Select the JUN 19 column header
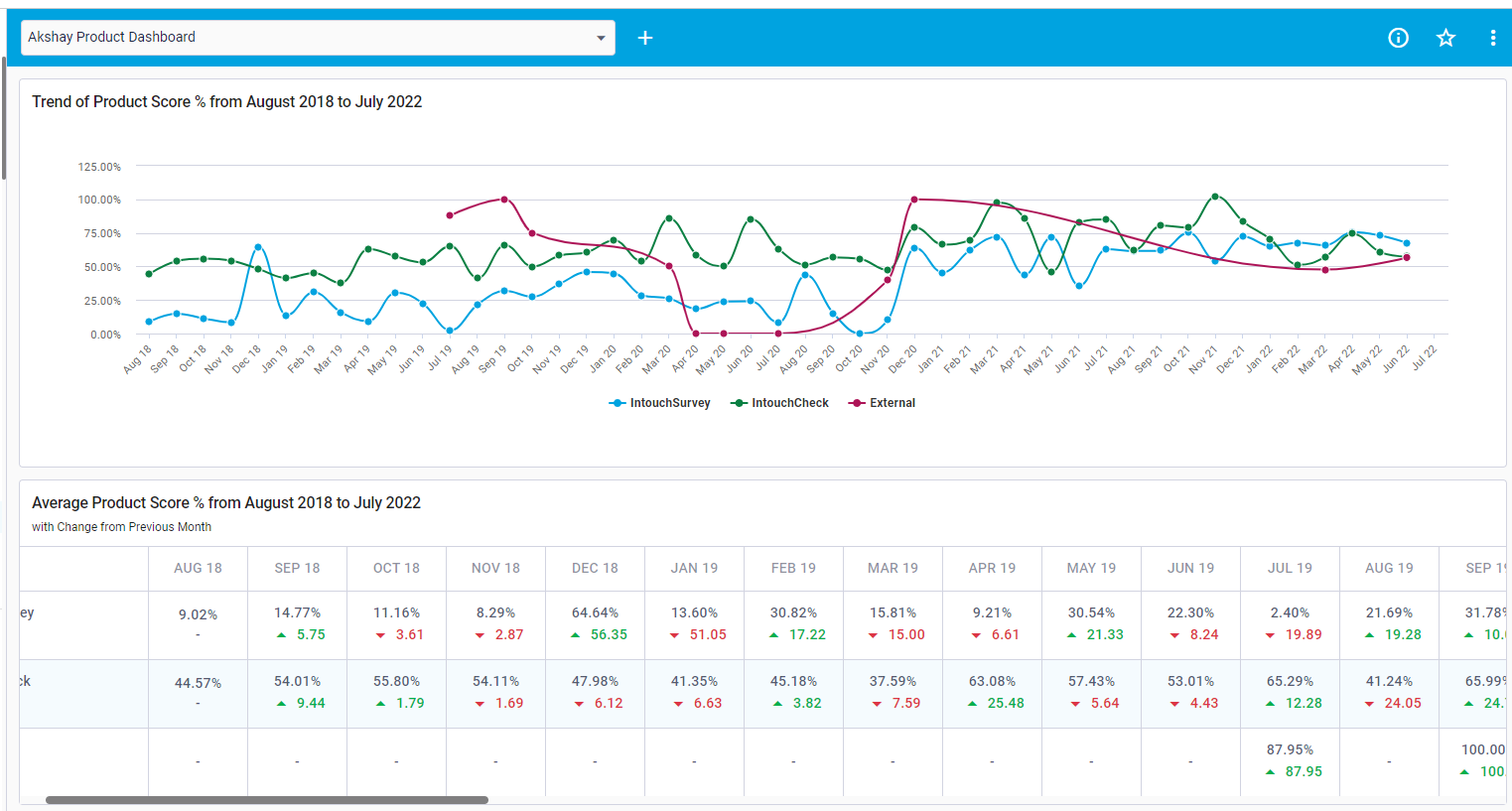This screenshot has height=811, width=1512. (x=1190, y=568)
